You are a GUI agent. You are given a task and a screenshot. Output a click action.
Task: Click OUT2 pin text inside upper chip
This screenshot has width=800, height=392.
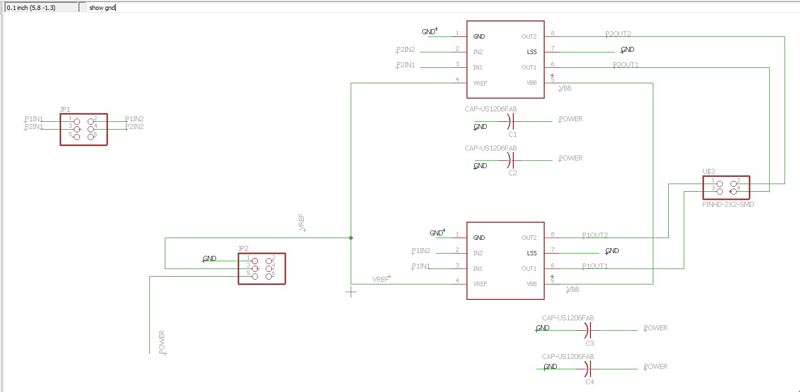tap(529, 37)
